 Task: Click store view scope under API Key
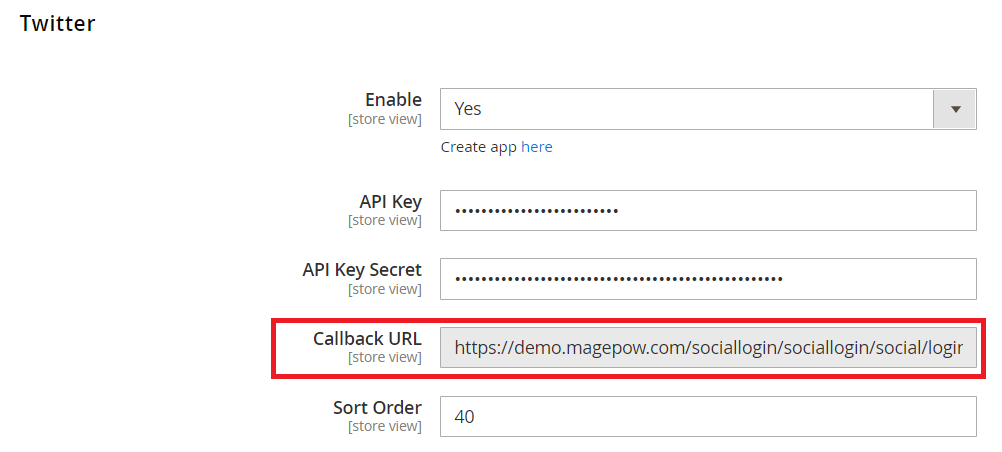click(x=384, y=221)
